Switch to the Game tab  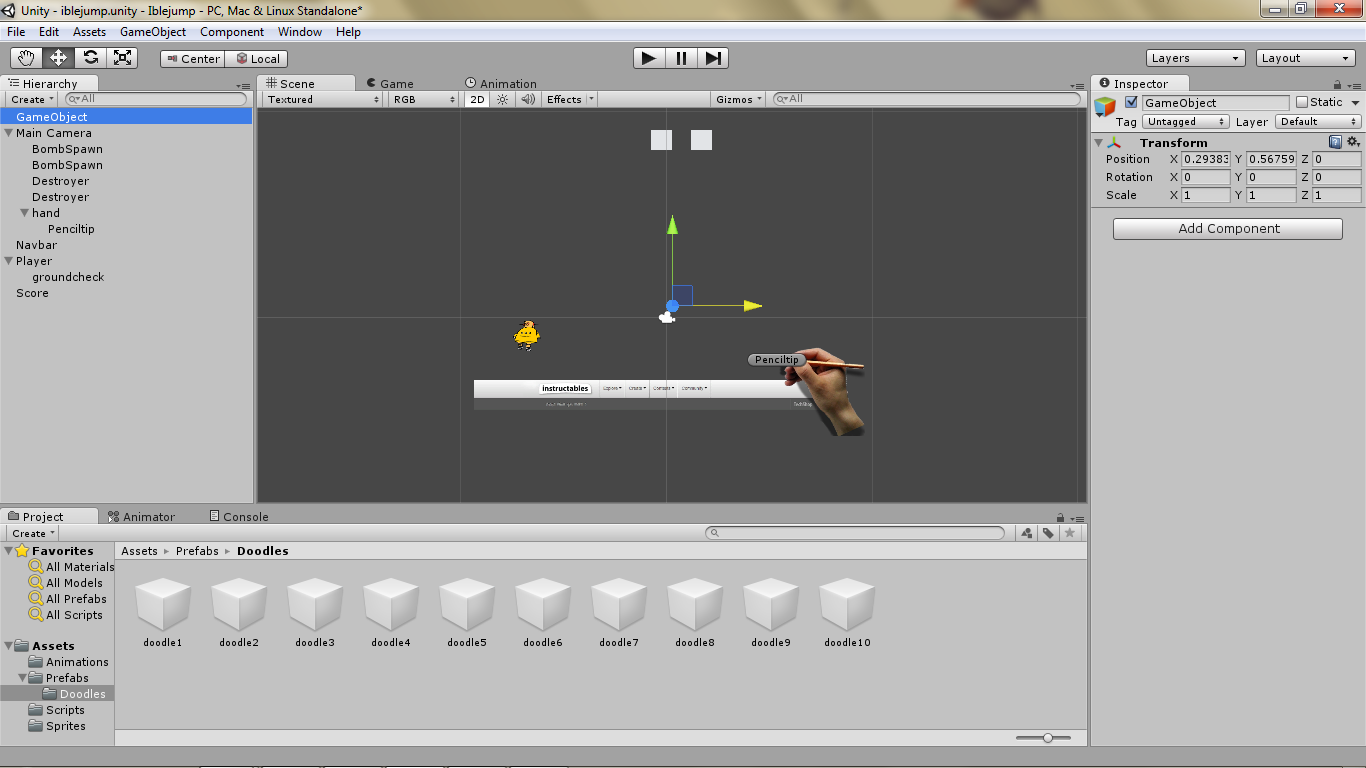[x=390, y=84]
